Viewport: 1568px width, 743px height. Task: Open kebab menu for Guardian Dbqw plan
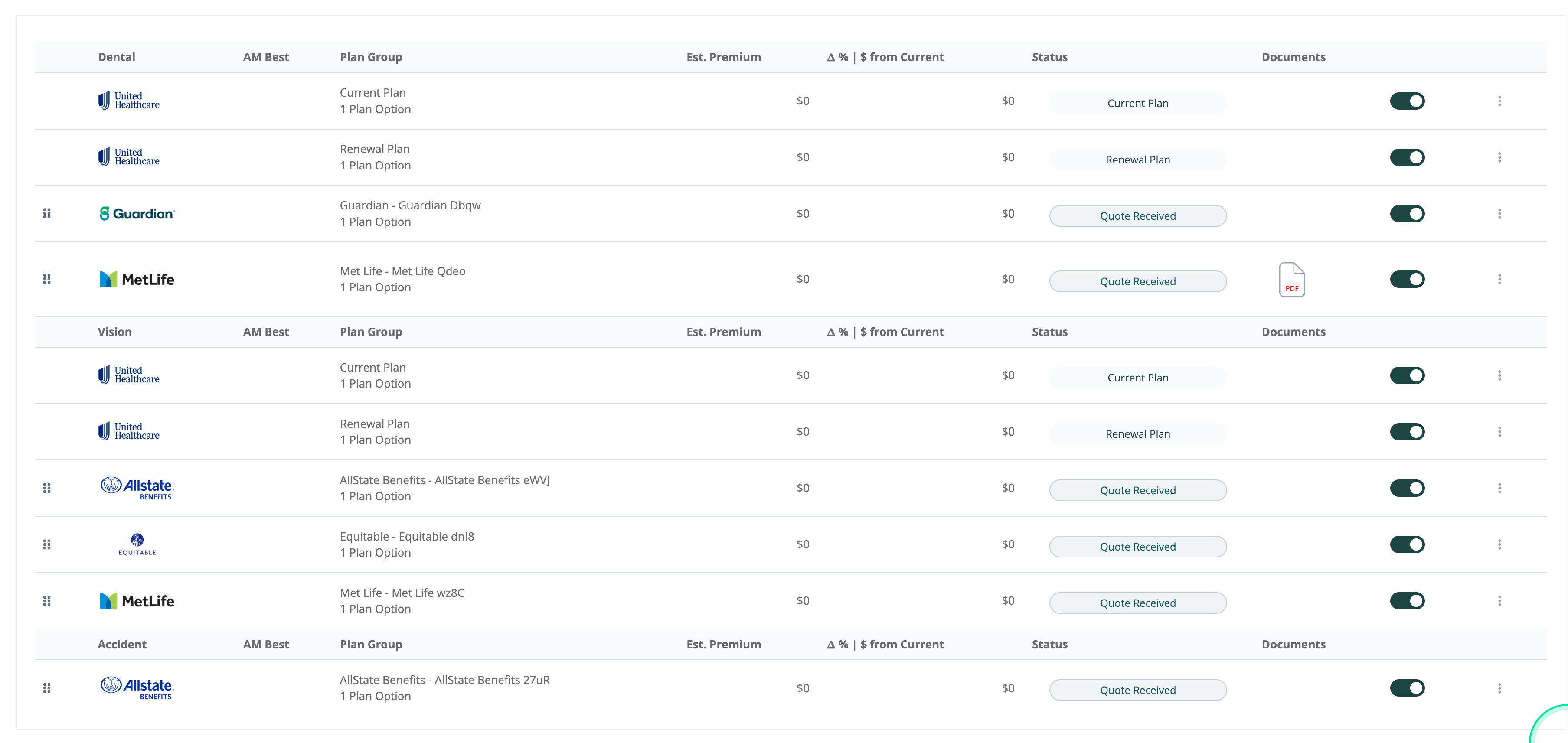[1499, 214]
